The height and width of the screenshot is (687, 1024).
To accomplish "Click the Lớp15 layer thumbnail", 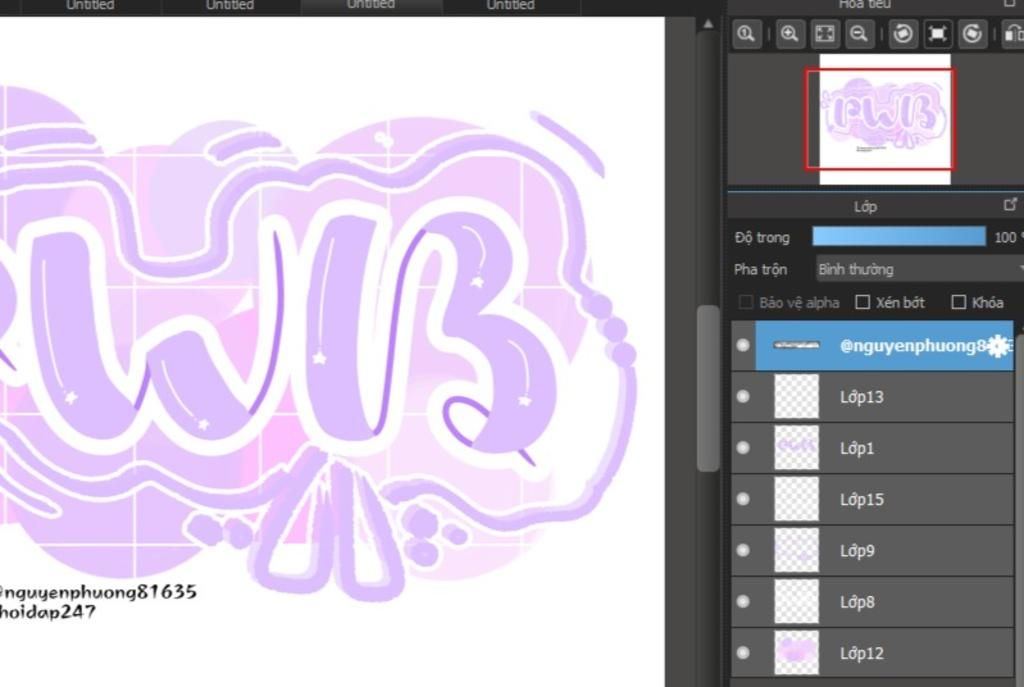I will (x=796, y=499).
